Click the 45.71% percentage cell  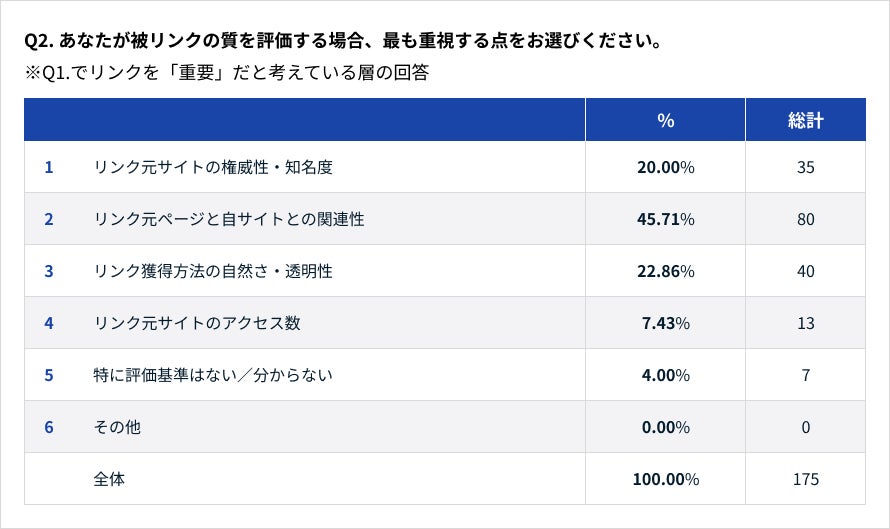pos(665,219)
